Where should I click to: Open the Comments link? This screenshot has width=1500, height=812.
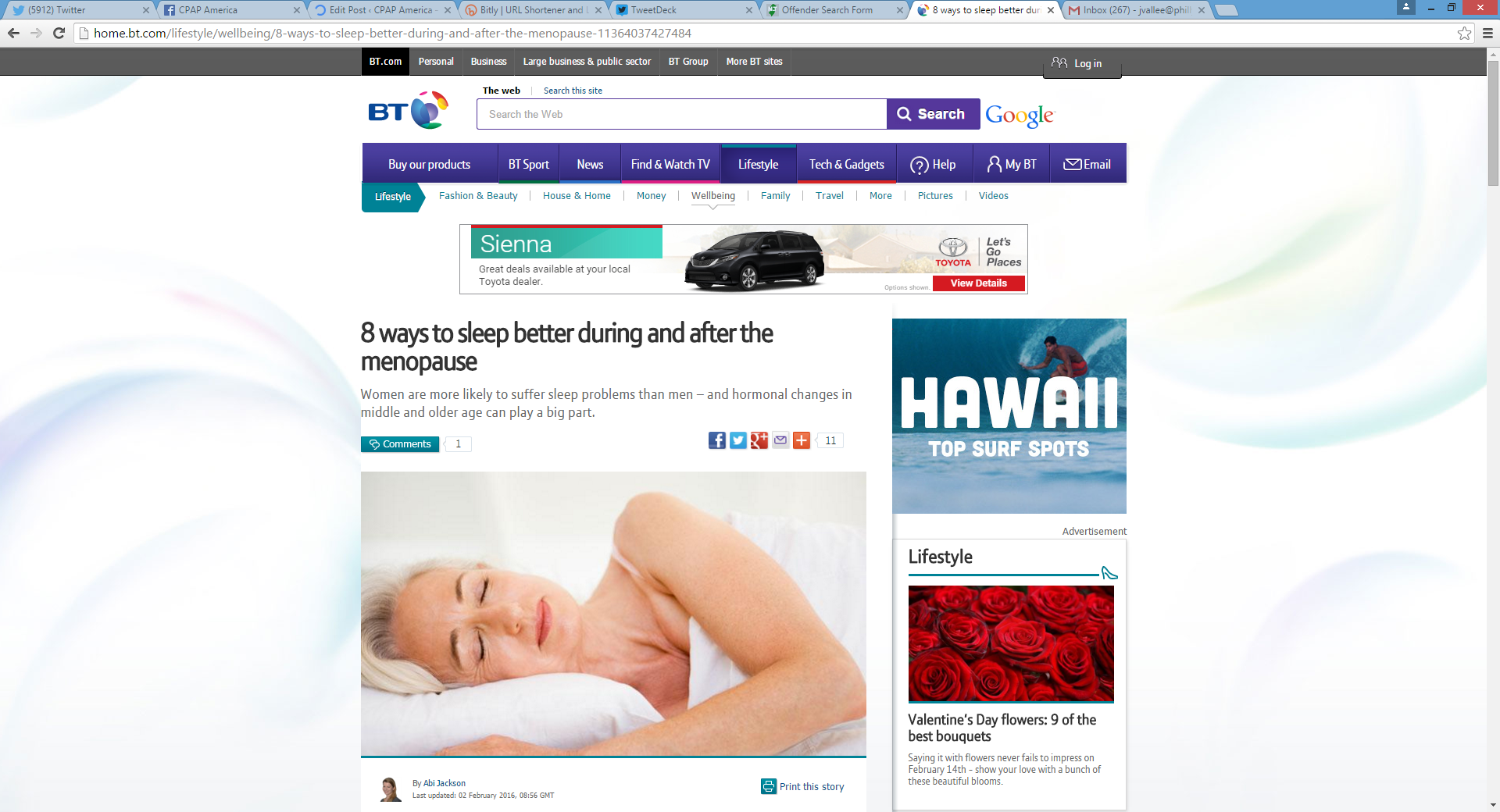click(x=400, y=444)
